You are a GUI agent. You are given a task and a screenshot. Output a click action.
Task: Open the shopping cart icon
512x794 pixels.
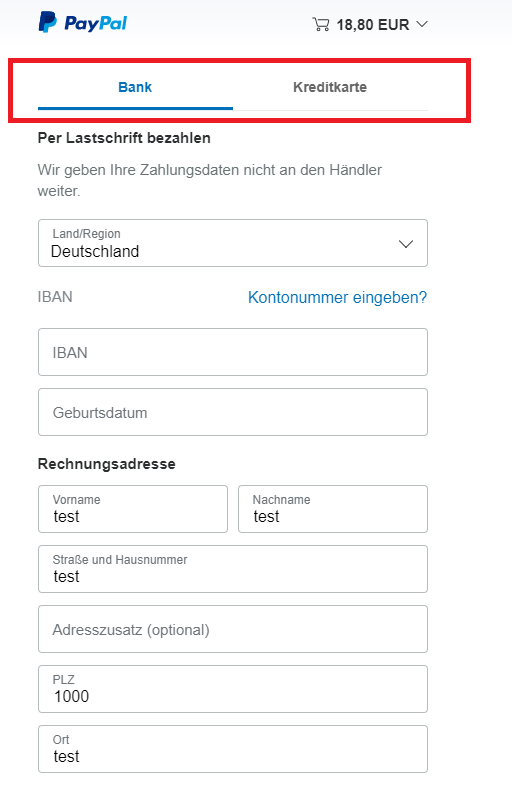[321, 24]
